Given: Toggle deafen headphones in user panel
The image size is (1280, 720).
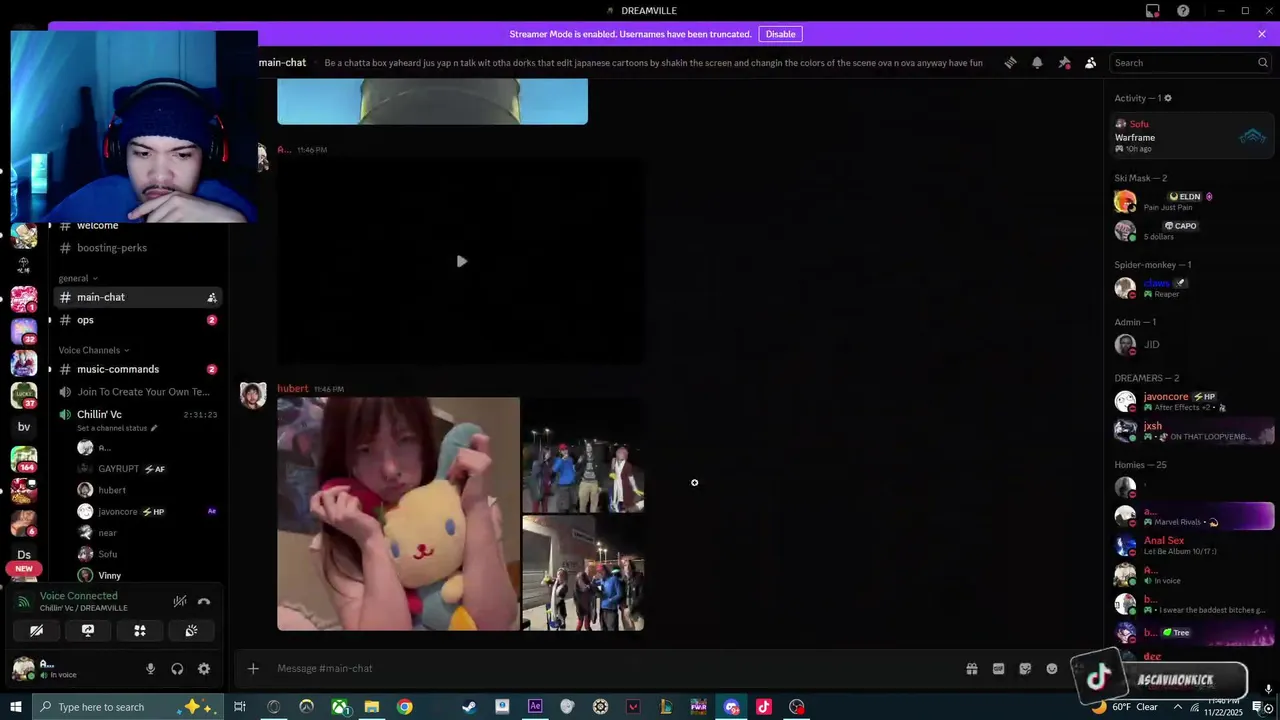Looking at the screenshot, I should click(x=177, y=669).
